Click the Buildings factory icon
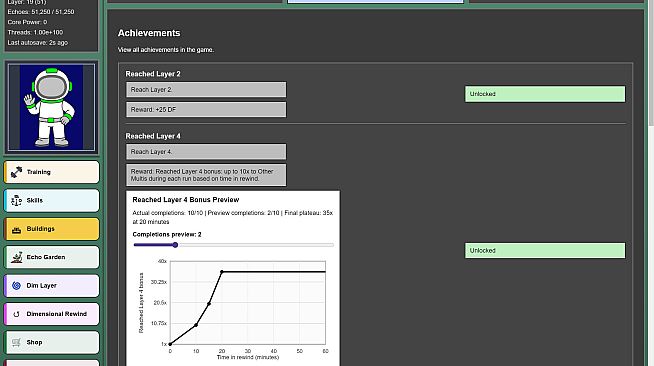The image size is (654, 366). (x=16, y=230)
